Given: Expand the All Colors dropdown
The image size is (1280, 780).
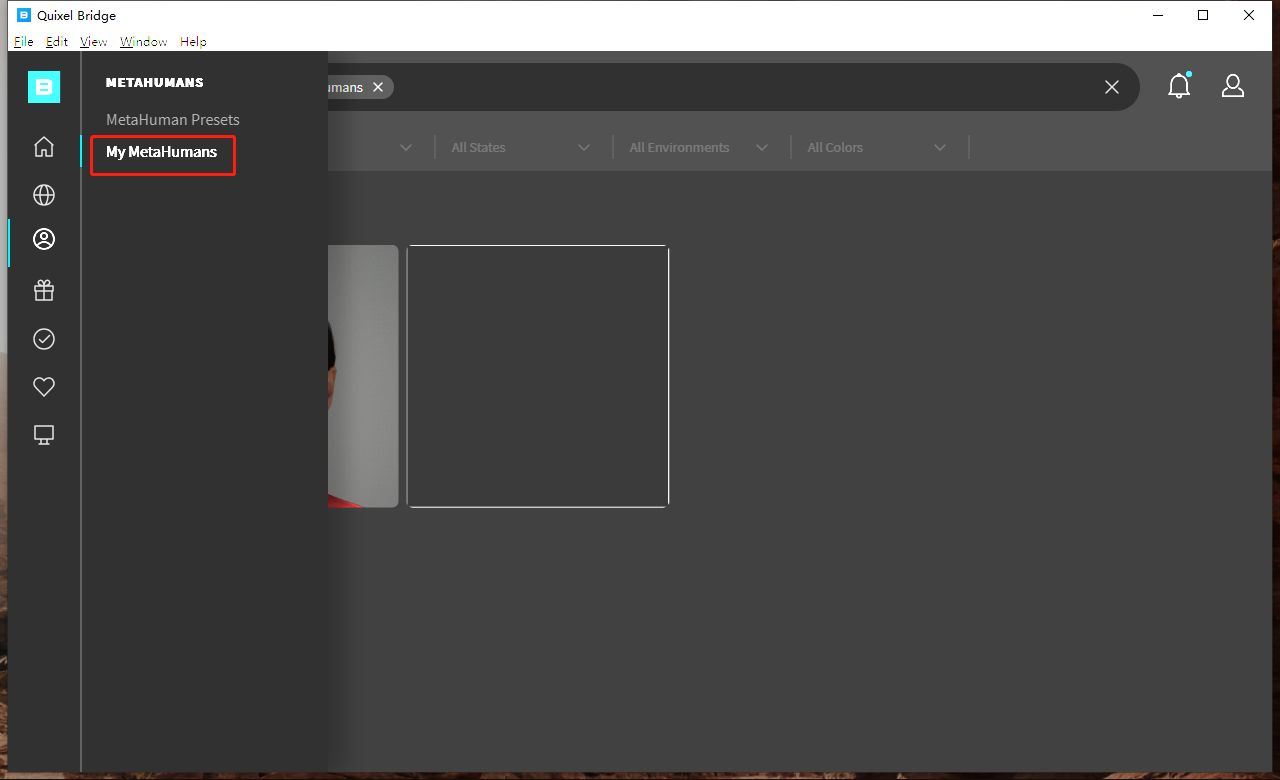Looking at the screenshot, I should pos(877,147).
